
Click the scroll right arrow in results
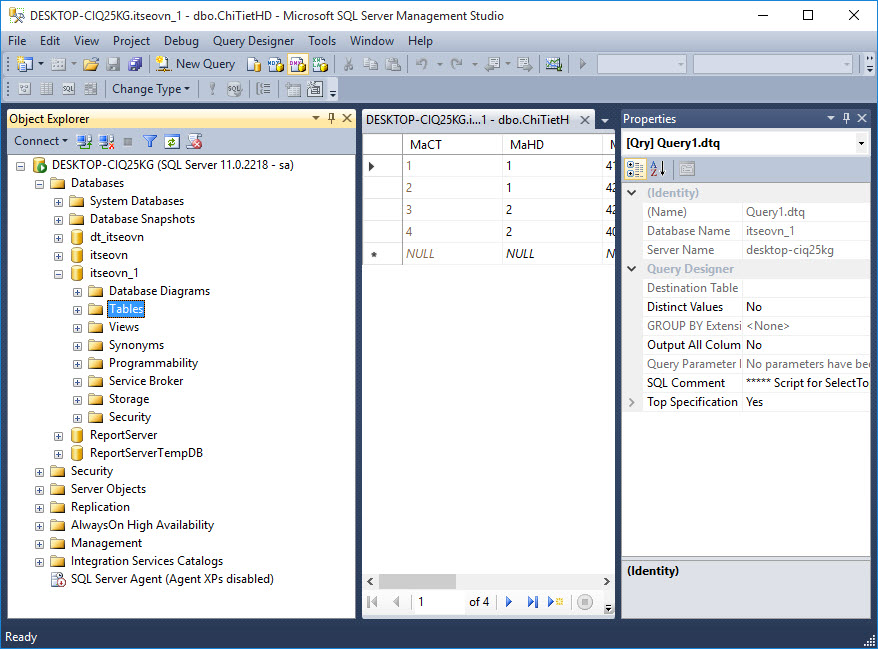(606, 581)
